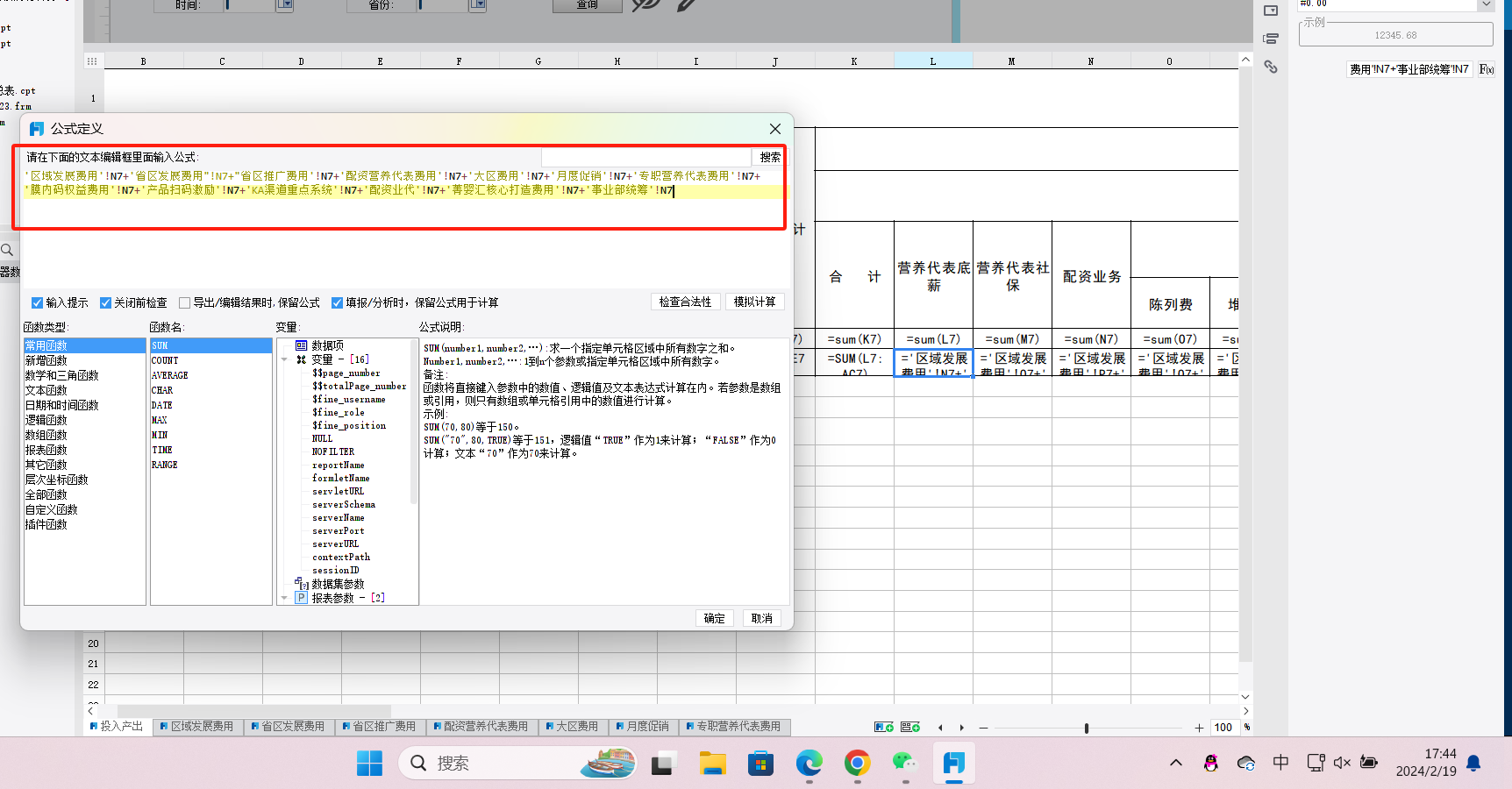Switch to 省区推广费用 sheet tab
The height and width of the screenshot is (789, 1512).
[380, 727]
